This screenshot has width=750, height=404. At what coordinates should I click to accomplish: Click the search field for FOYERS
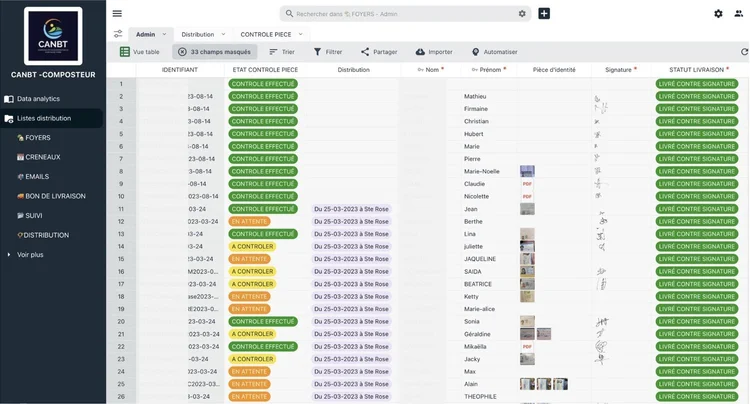tap(405, 14)
